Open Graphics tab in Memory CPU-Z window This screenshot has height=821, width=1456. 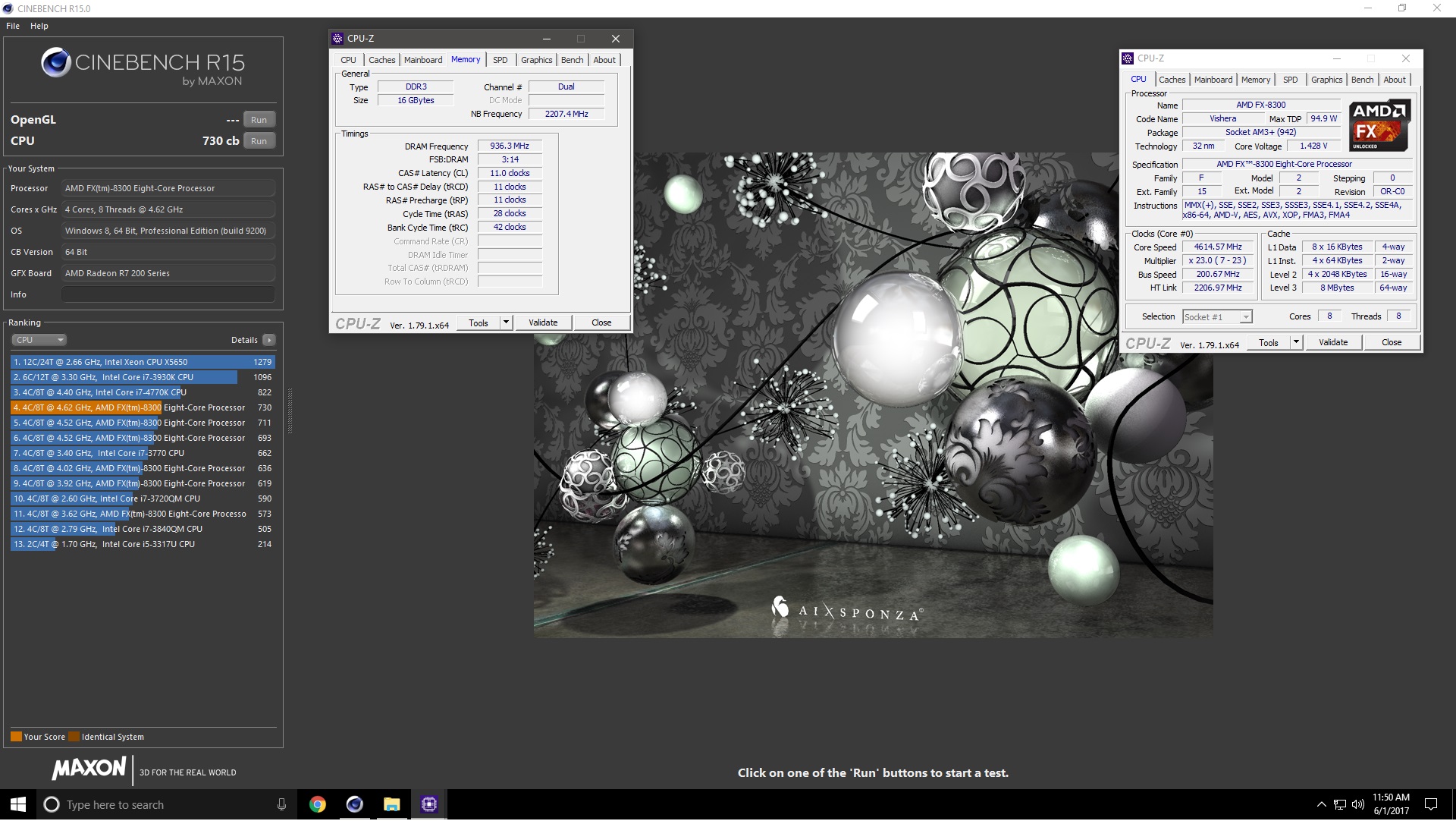(x=537, y=60)
